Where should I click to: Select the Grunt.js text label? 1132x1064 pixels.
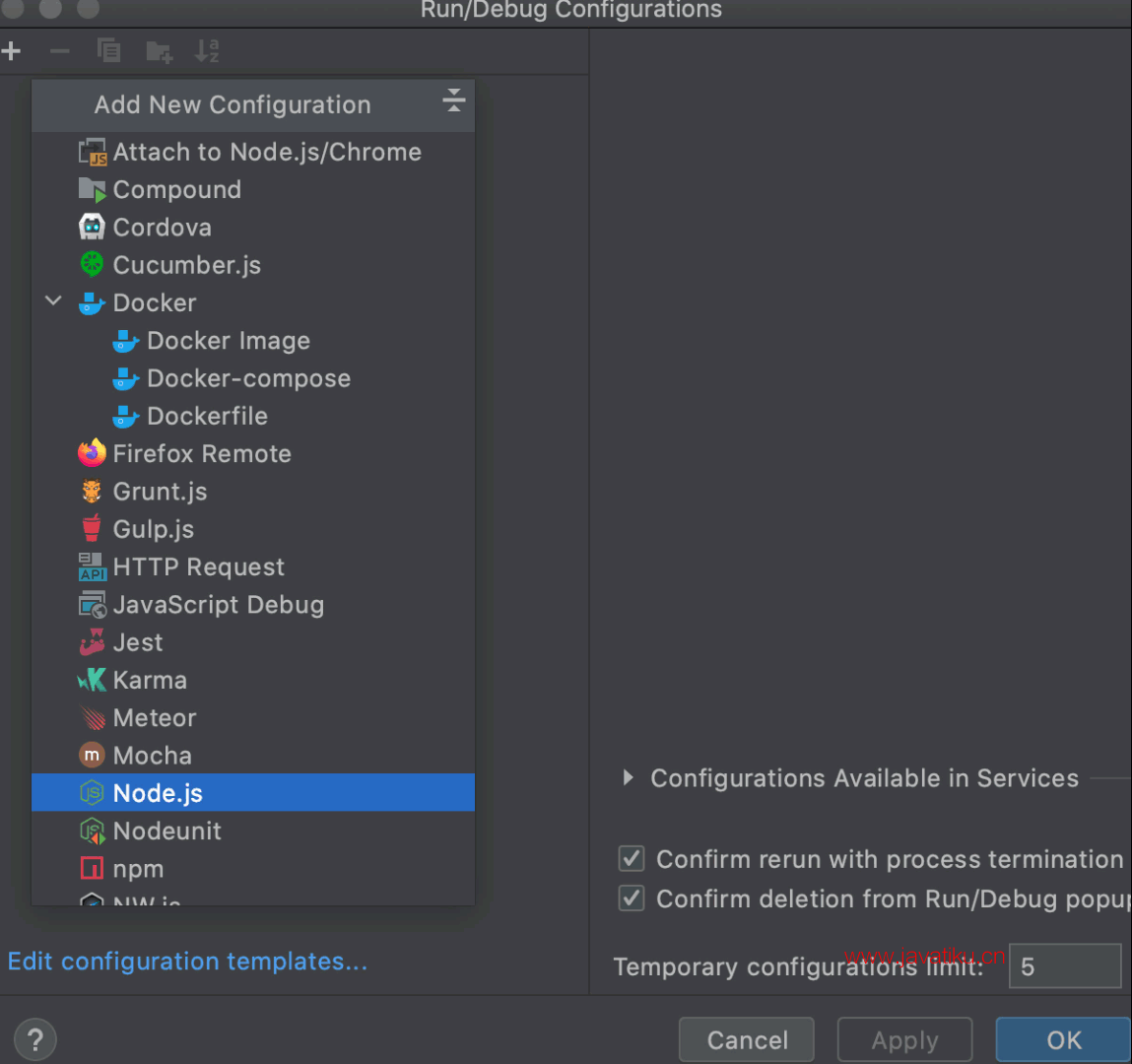pos(161,492)
